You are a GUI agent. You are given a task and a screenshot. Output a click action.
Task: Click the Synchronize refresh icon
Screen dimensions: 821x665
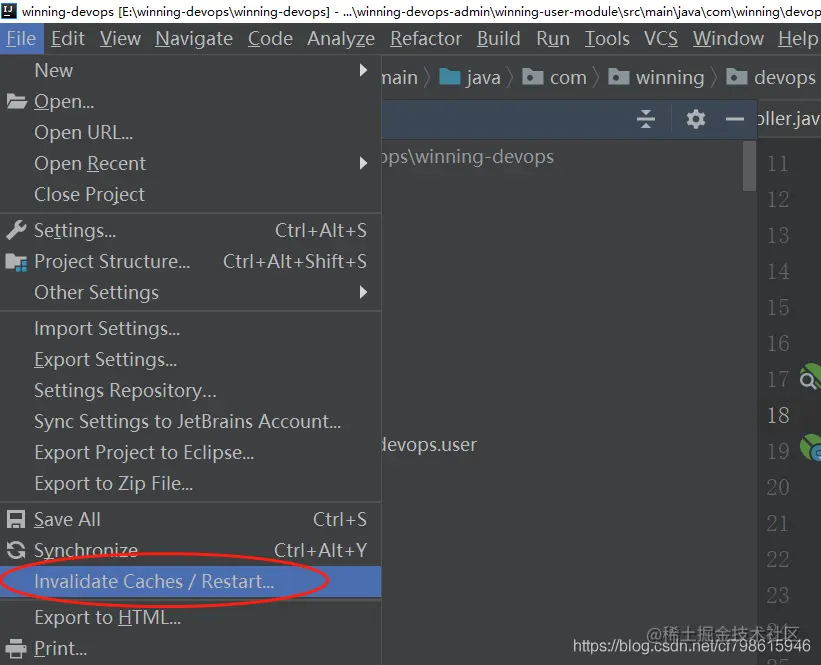coord(16,550)
